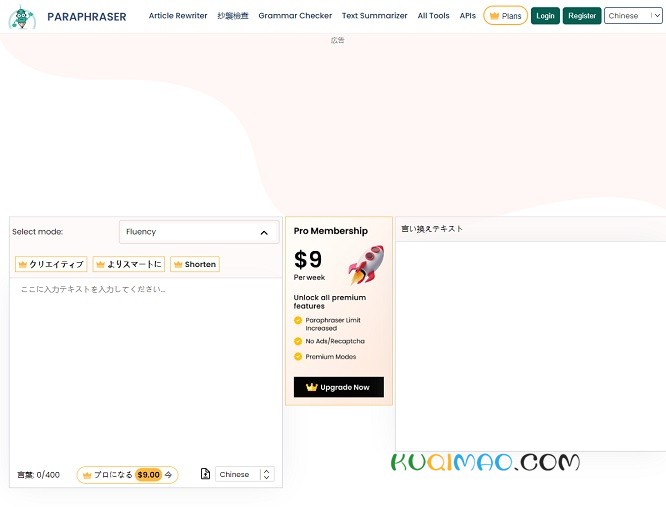The width and height of the screenshot is (666, 507).
Task: Open the header Chinese language dropdown
Action: (633, 16)
